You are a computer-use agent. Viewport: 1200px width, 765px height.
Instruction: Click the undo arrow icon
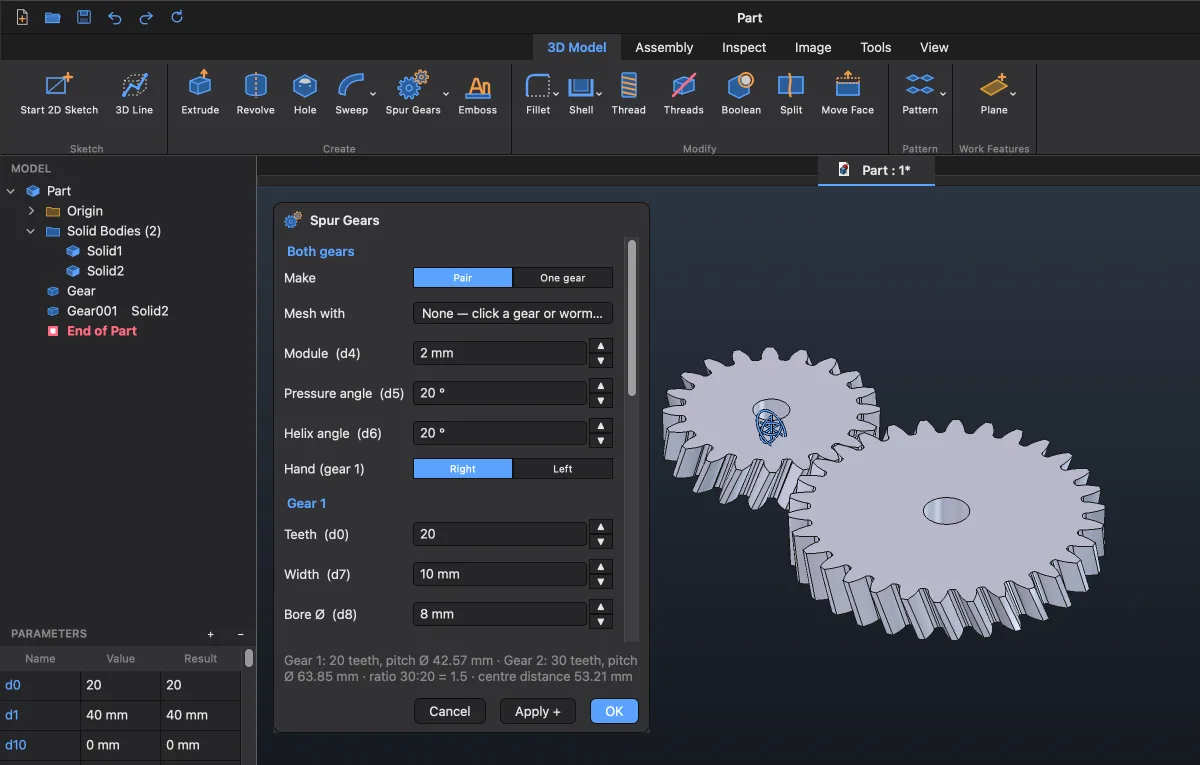coord(114,17)
